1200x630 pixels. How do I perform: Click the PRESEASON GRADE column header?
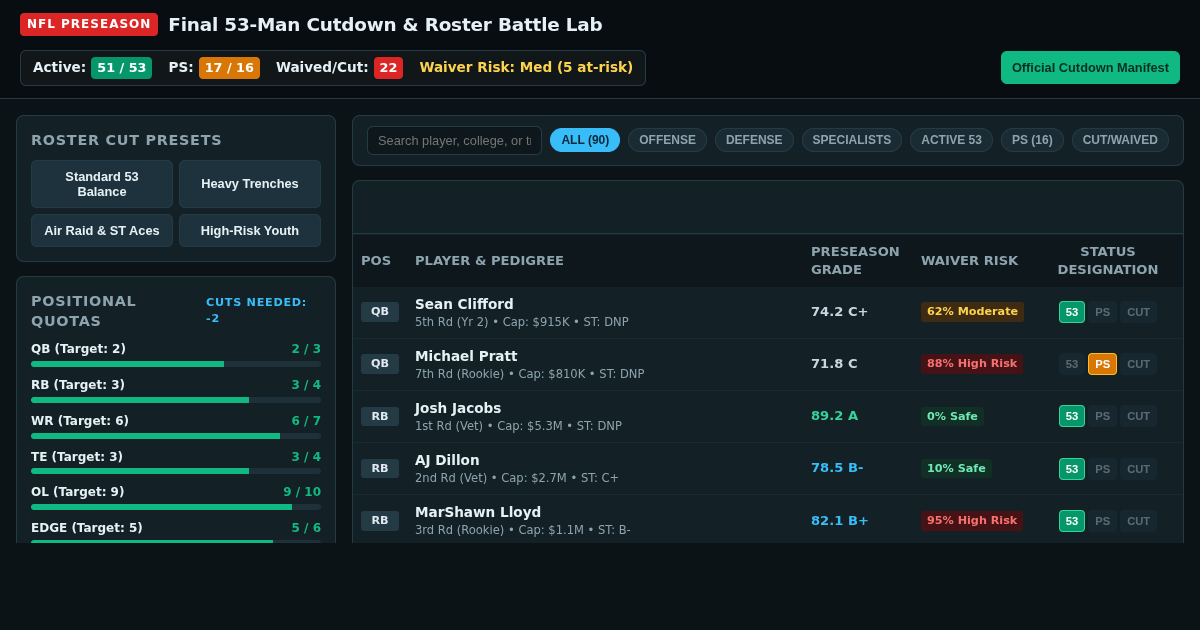pyautogui.click(x=855, y=261)
